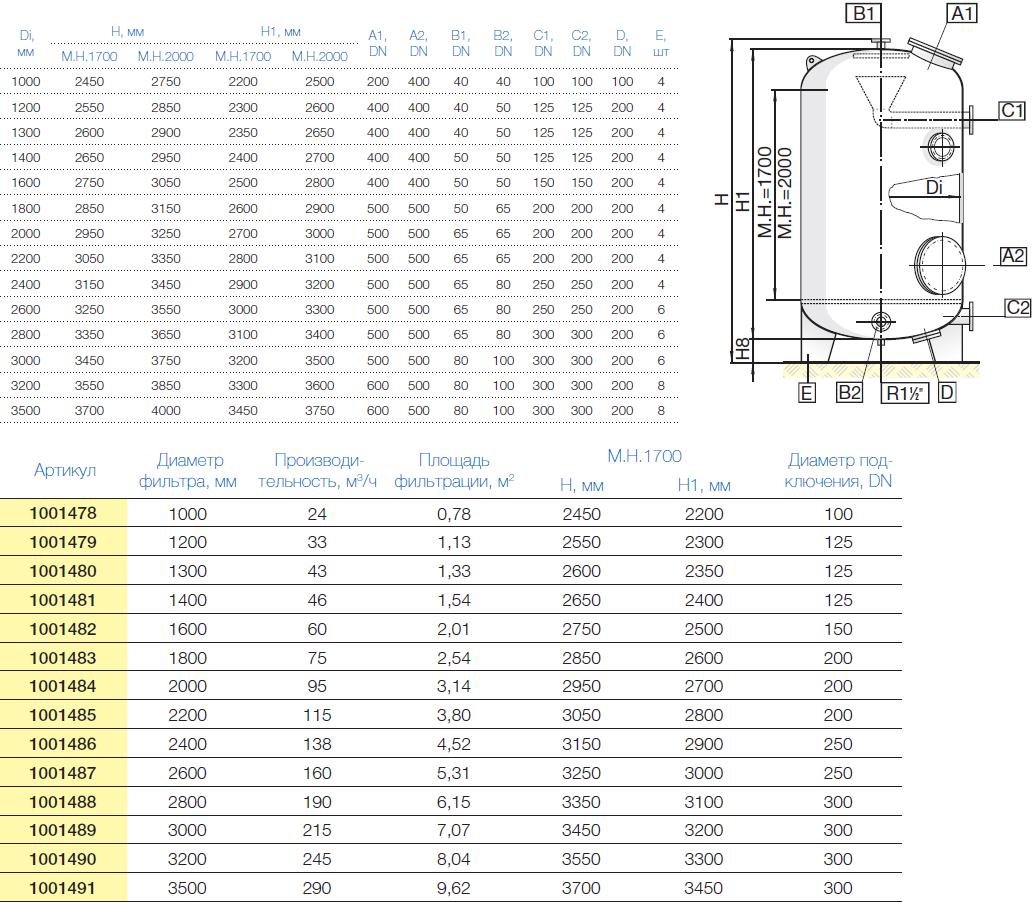Select article number 1001485
The image size is (1034, 902).
coord(64,716)
